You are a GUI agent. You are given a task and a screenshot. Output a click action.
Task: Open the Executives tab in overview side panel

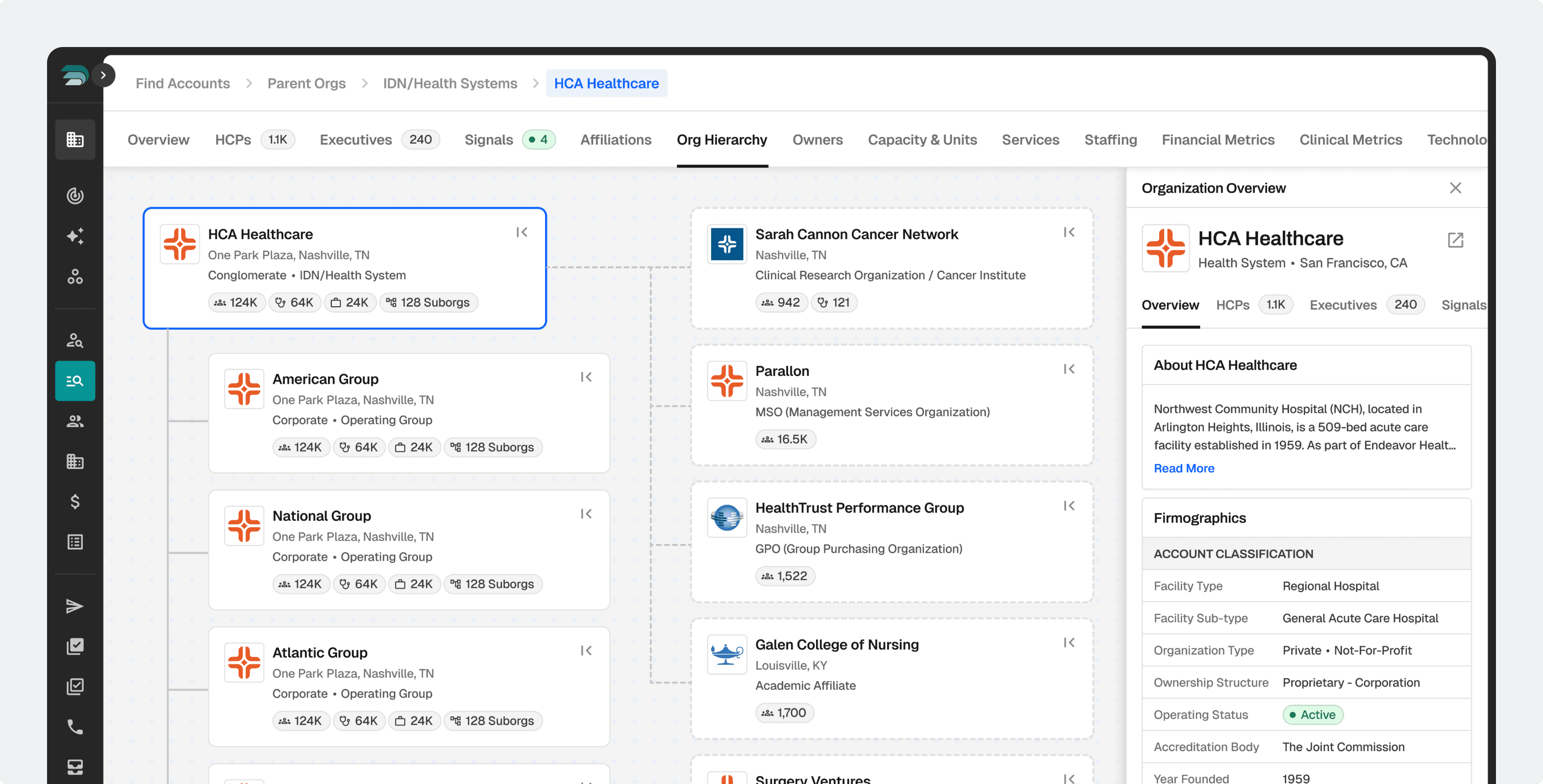(x=1366, y=305)
